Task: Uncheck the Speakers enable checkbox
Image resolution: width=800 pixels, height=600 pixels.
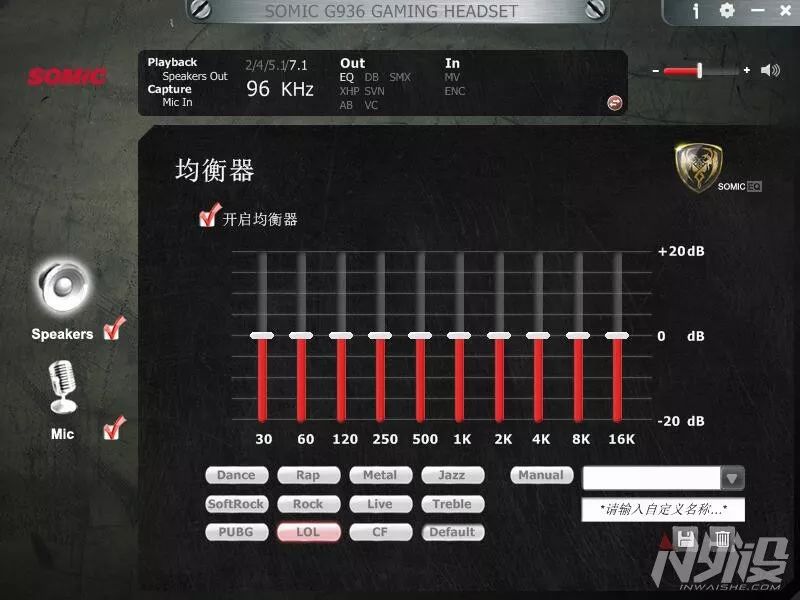Action: coord(112,330)
